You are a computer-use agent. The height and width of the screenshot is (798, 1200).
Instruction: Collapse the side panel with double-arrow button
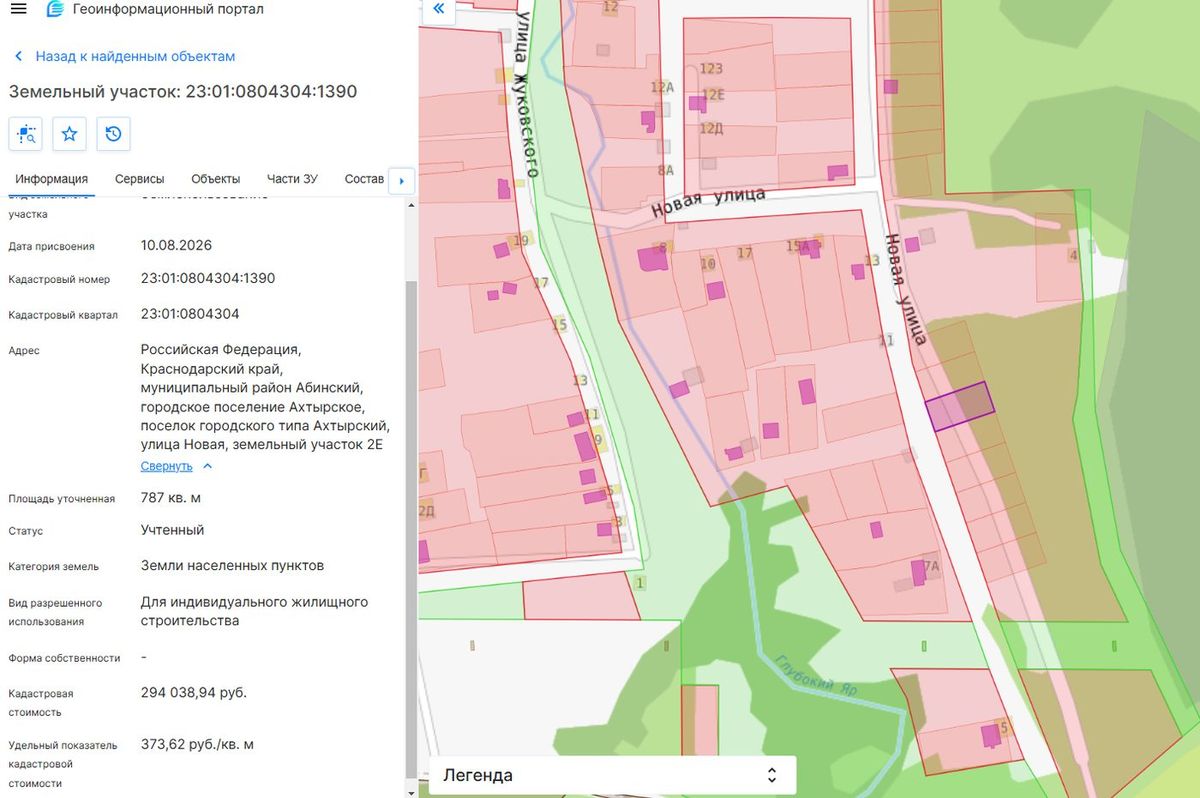point(438,10)
